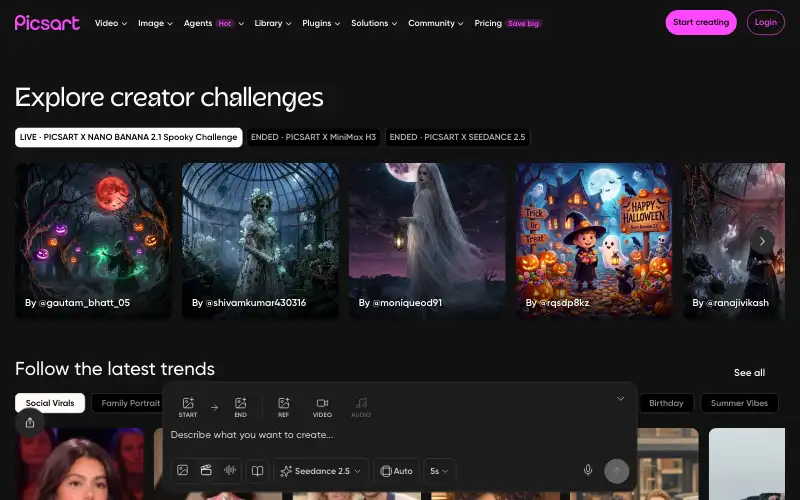Expand the Library menu
Viewport: 800px width, 500px height.
(x=272, y=23)
